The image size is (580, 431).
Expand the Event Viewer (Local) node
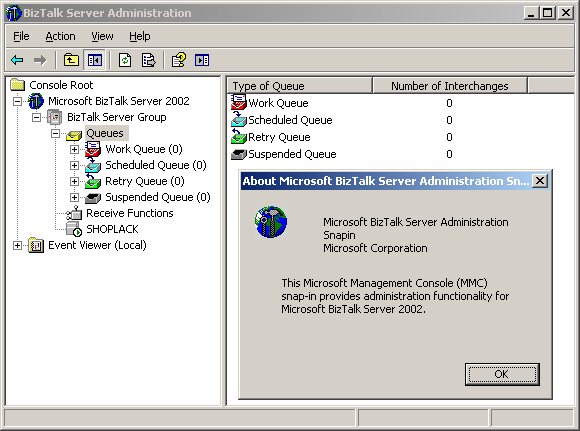coord(17,245)
